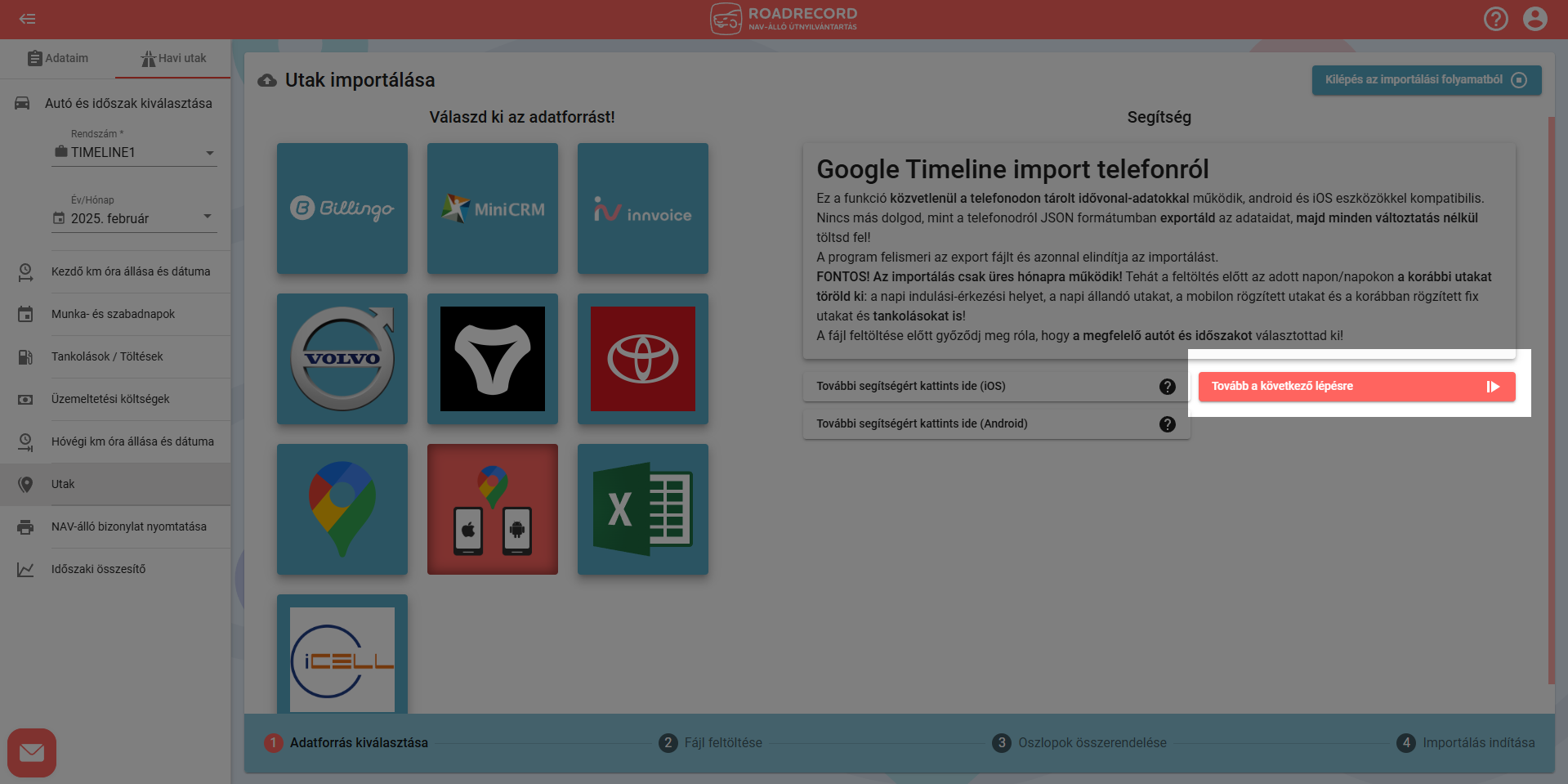Go to step 1 Adatforrás kiválasztása
The image size is (1568, 784).
coord(346,742)
